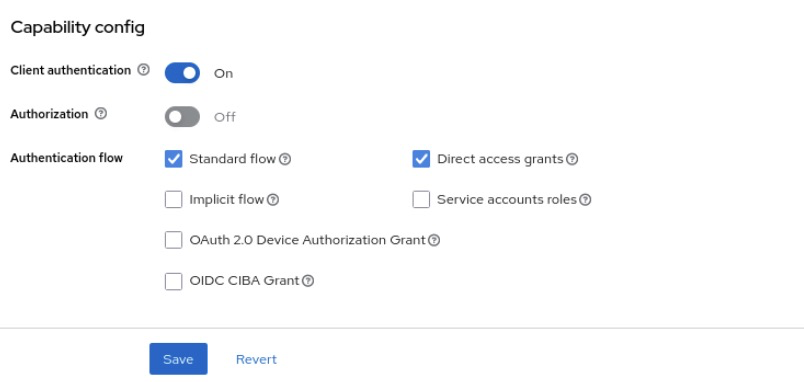This screenshot has height=382, width=804.
Task: Tick the OAuth 2.0 Device Authorization Grant checkbox
Action: pos(173,240)
